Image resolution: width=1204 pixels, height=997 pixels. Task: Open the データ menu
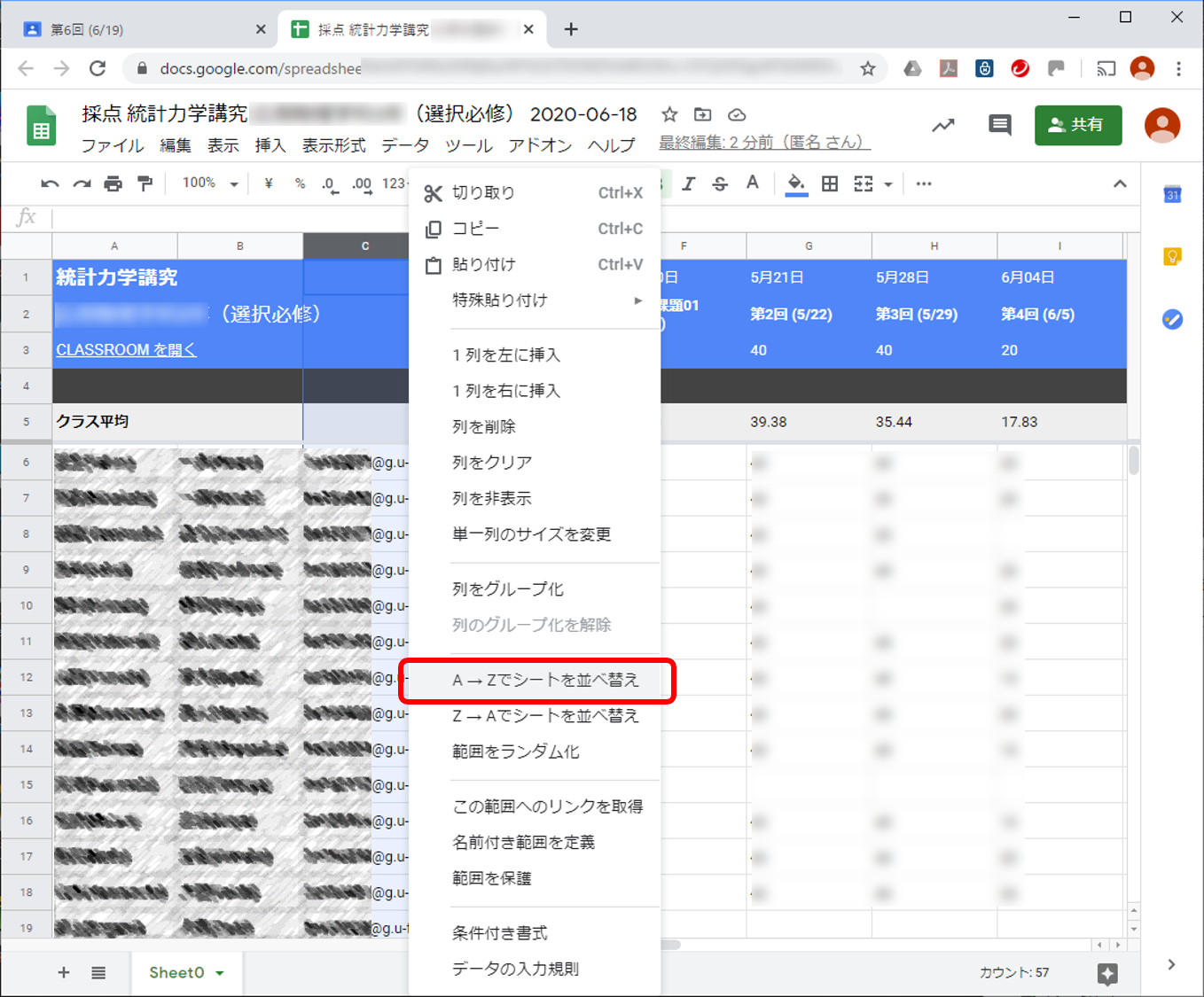(405, 145)
